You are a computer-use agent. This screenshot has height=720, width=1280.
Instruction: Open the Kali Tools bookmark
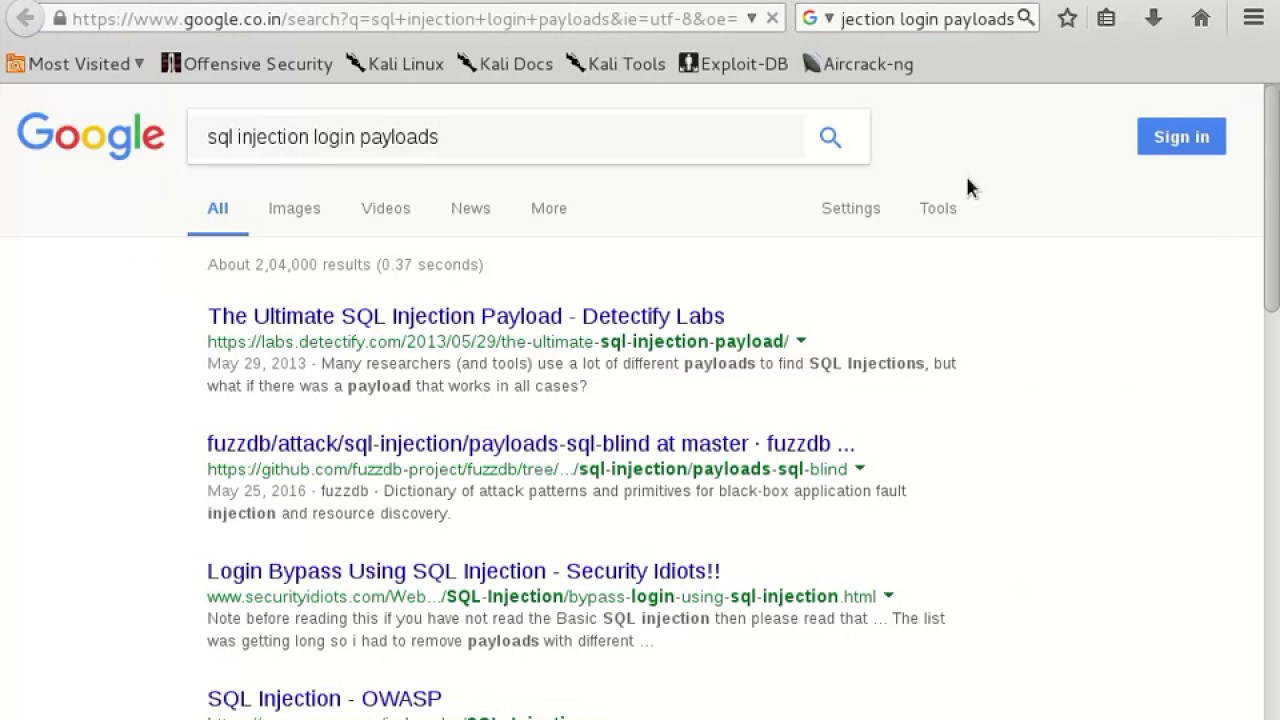[x=616, y=64]
